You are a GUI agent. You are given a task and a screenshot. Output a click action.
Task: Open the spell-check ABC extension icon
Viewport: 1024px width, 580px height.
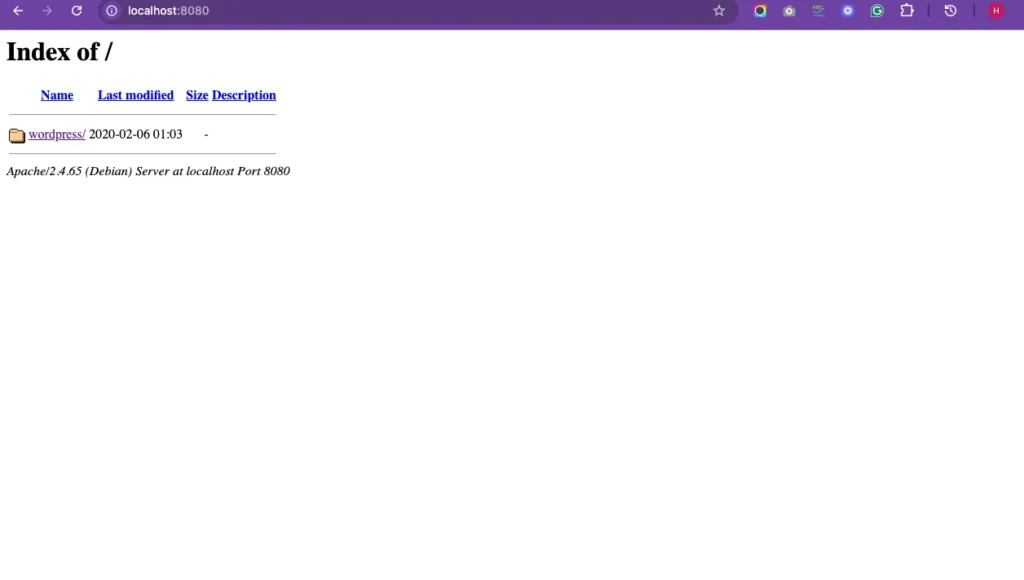click(818, 11)
